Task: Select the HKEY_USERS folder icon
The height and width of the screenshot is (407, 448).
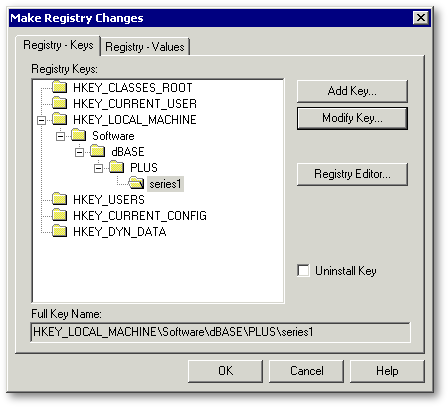Action: tap(60, 199)
